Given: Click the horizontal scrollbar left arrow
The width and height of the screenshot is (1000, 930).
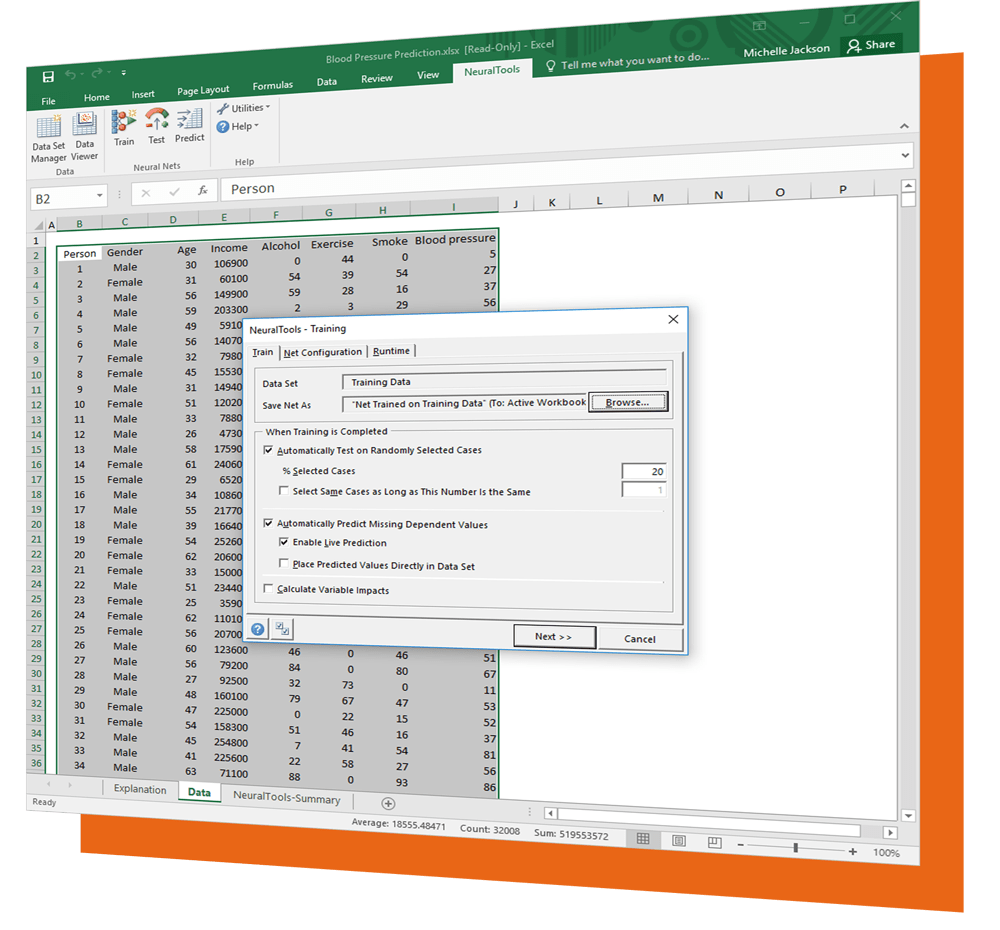Looking at the screenshot, I should pyautogui.click(x=550, y=813).
